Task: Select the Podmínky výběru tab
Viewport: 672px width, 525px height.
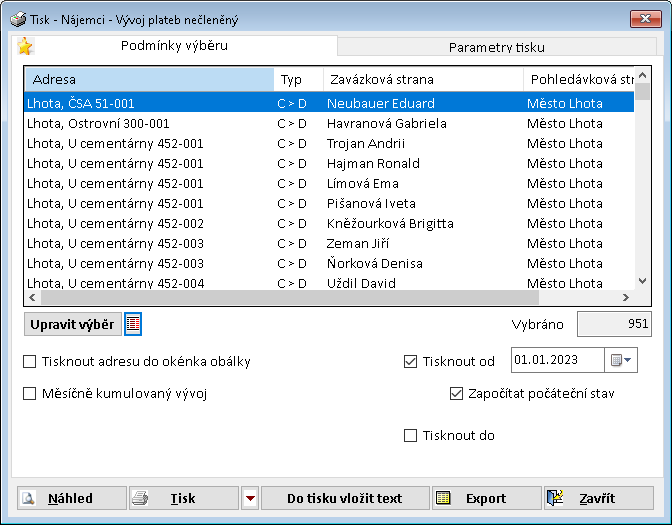Action: point(174,45)
